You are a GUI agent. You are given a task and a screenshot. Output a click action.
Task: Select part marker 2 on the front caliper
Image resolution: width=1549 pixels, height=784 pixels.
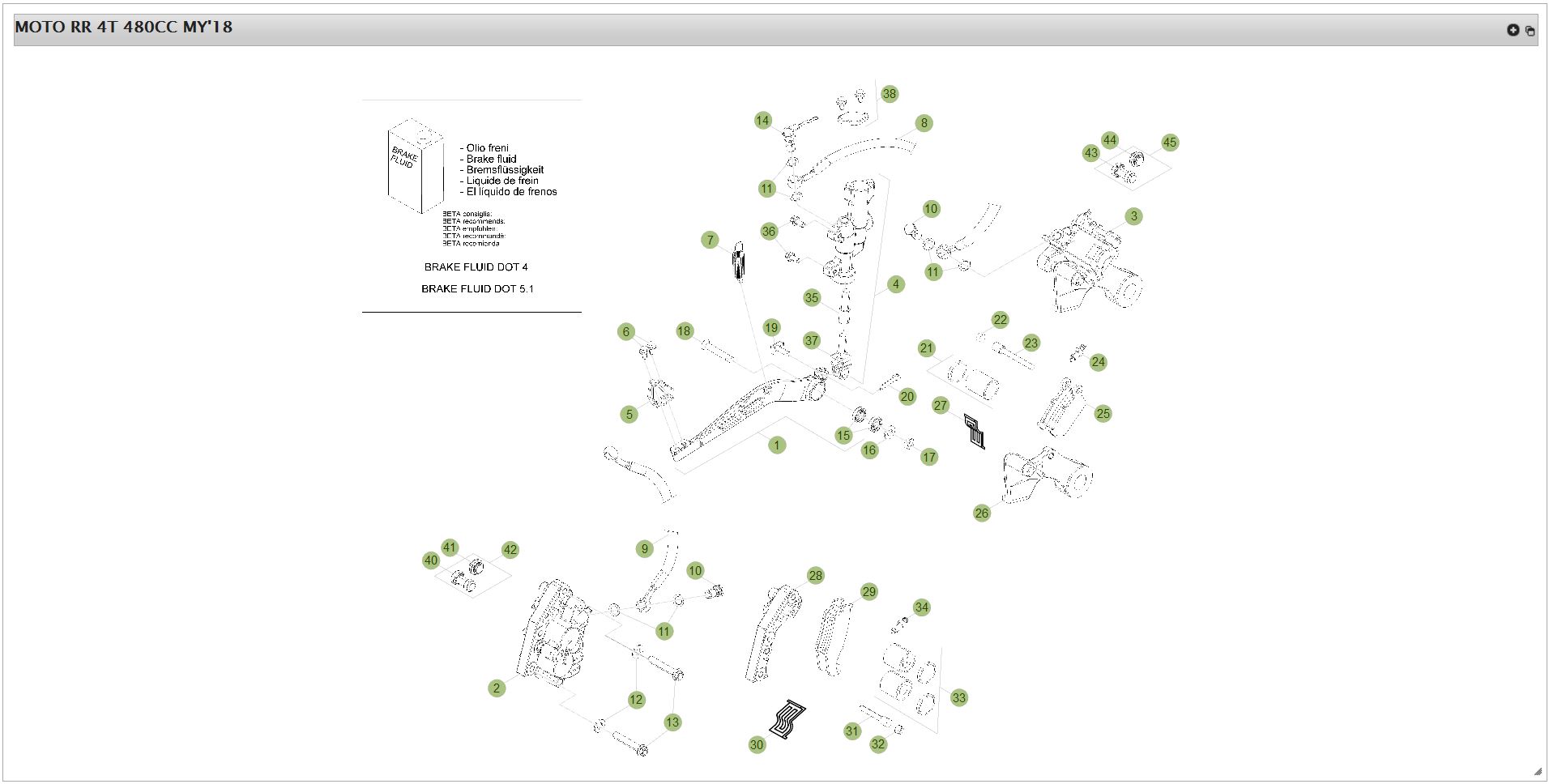click(497, 688)
